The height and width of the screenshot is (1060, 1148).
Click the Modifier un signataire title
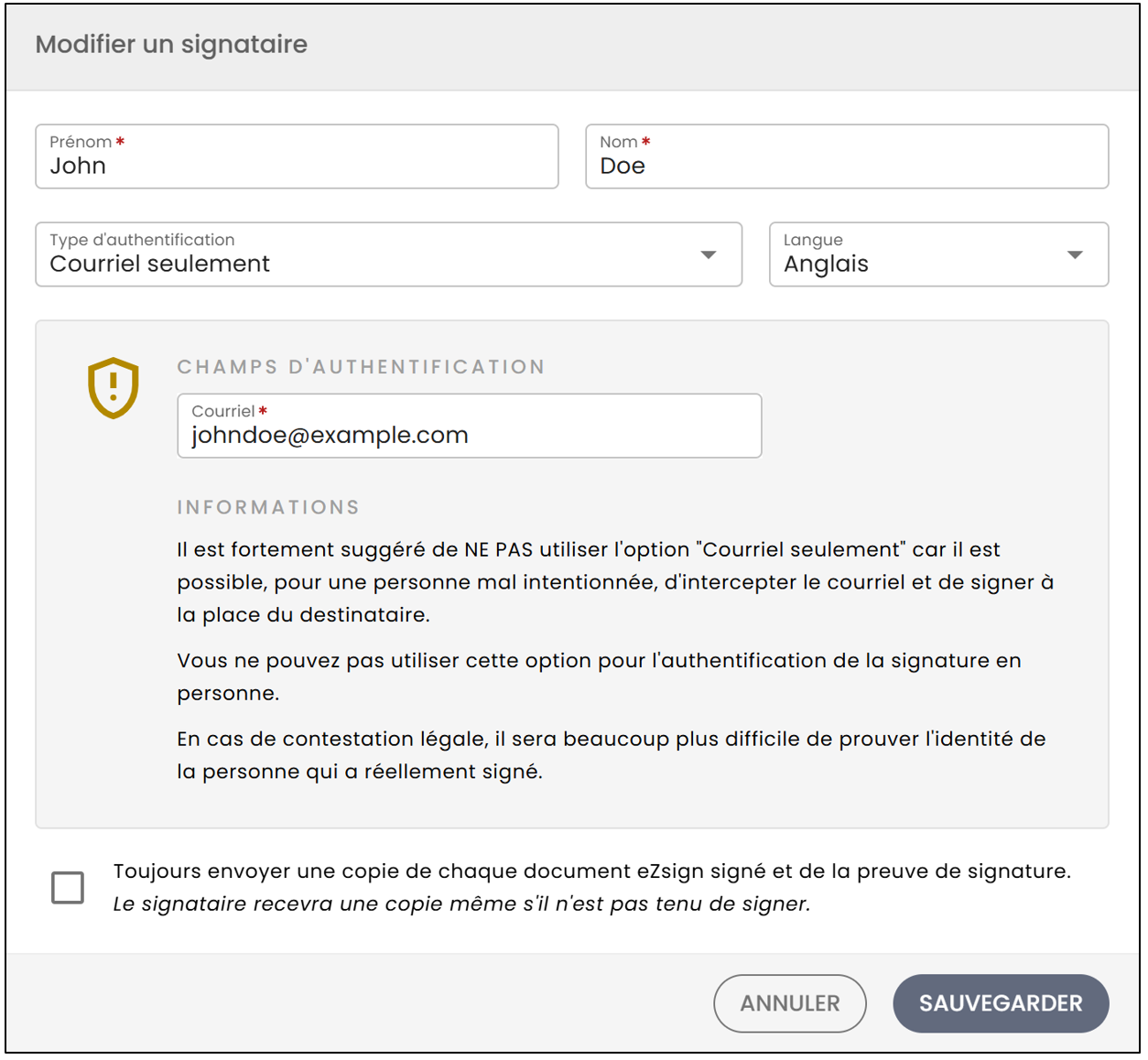[x=171, y=44]
